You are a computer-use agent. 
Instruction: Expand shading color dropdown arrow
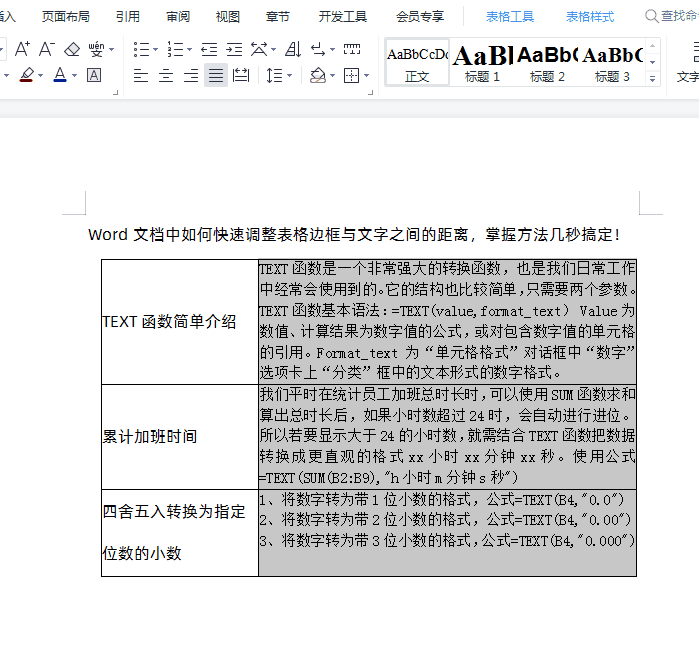333,75
